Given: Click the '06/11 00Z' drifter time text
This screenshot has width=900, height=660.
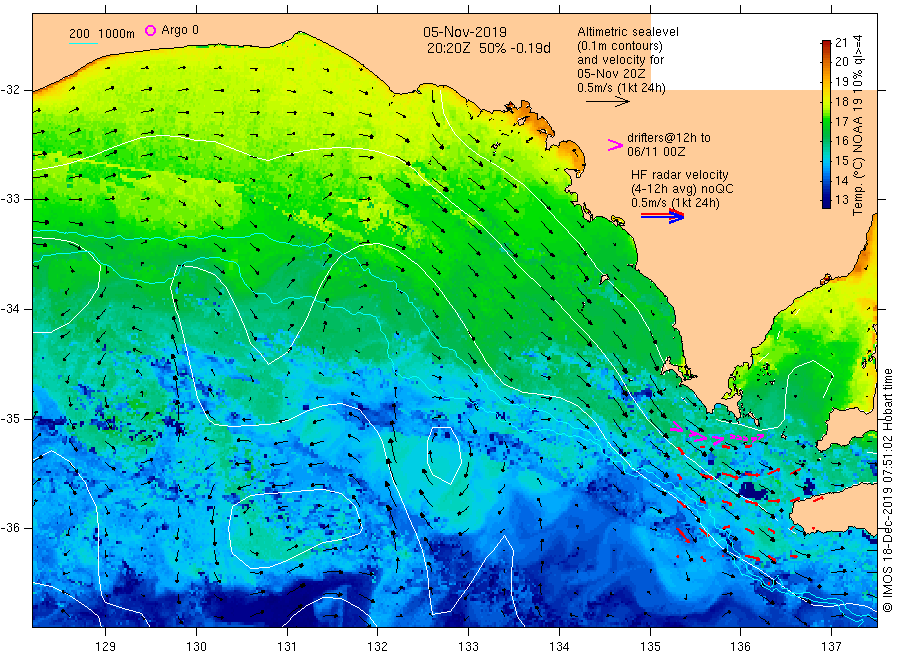Looking at the screenshot, I should point(656,152).
